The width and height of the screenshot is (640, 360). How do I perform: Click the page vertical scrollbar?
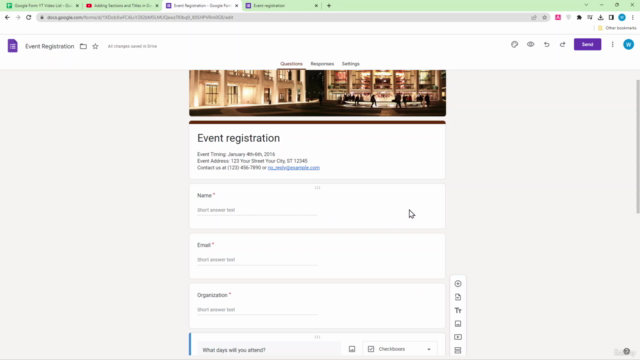tap(638, 146)
